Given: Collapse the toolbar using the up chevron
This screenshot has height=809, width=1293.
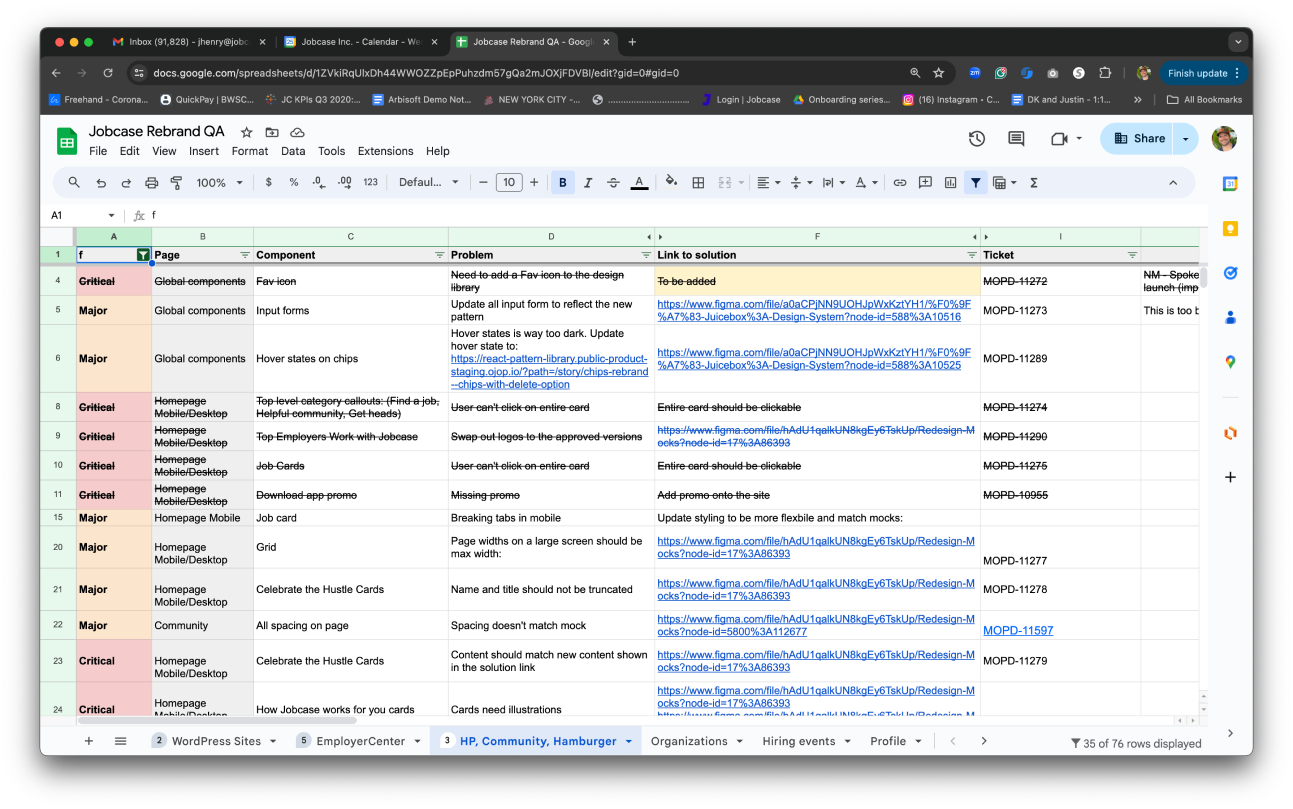Looking at the screenshot, I should 1173,183.
